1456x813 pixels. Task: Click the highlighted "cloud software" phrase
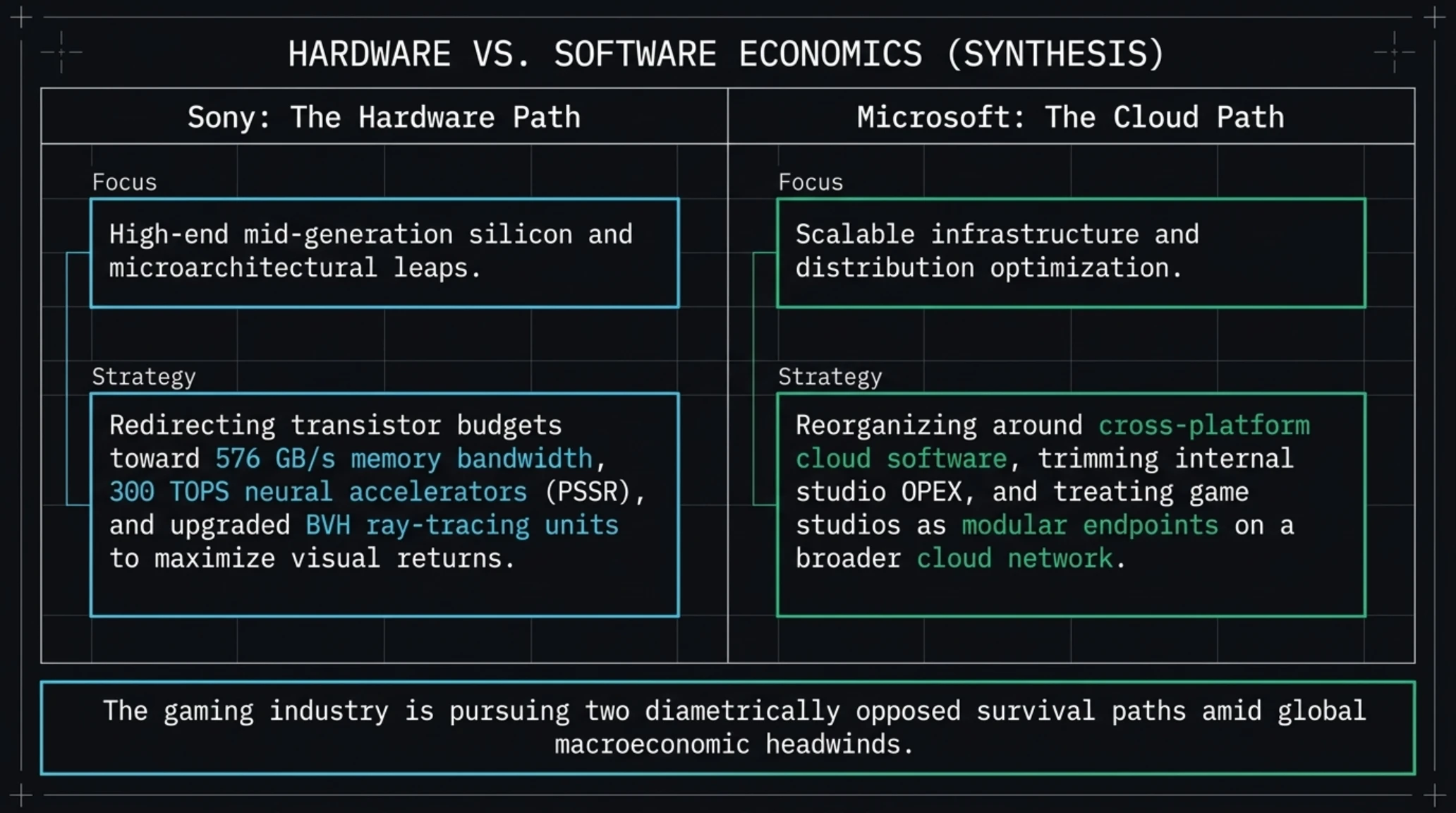click(901, 459)
